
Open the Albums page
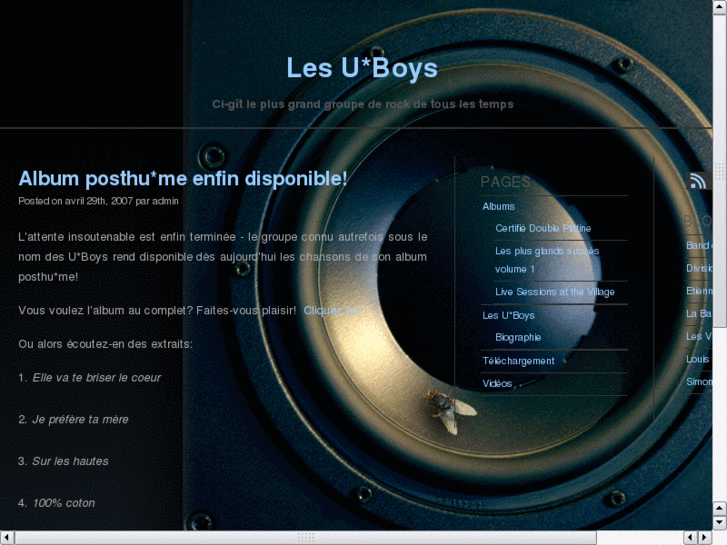pyautogui.click(x=498, y=206)
